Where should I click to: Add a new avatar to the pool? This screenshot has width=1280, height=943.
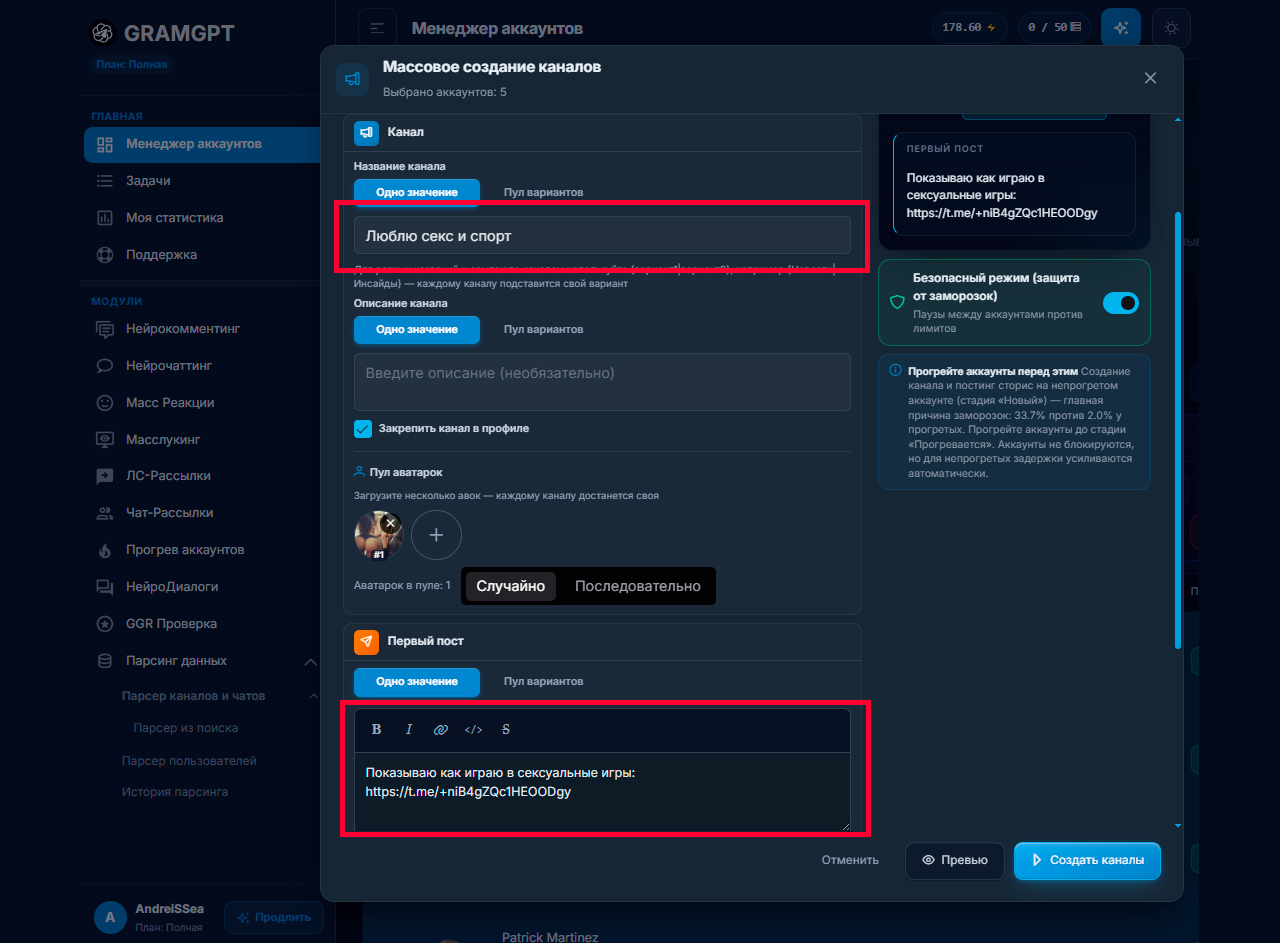point(436,535)
